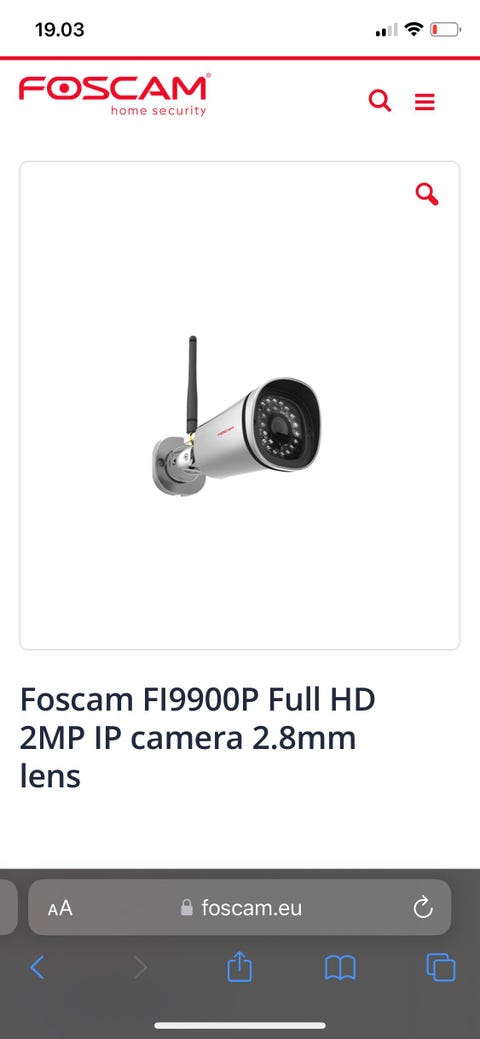
Task: Tap the 19.03 clock in the status bar
Action: click(x=60, y=30)
